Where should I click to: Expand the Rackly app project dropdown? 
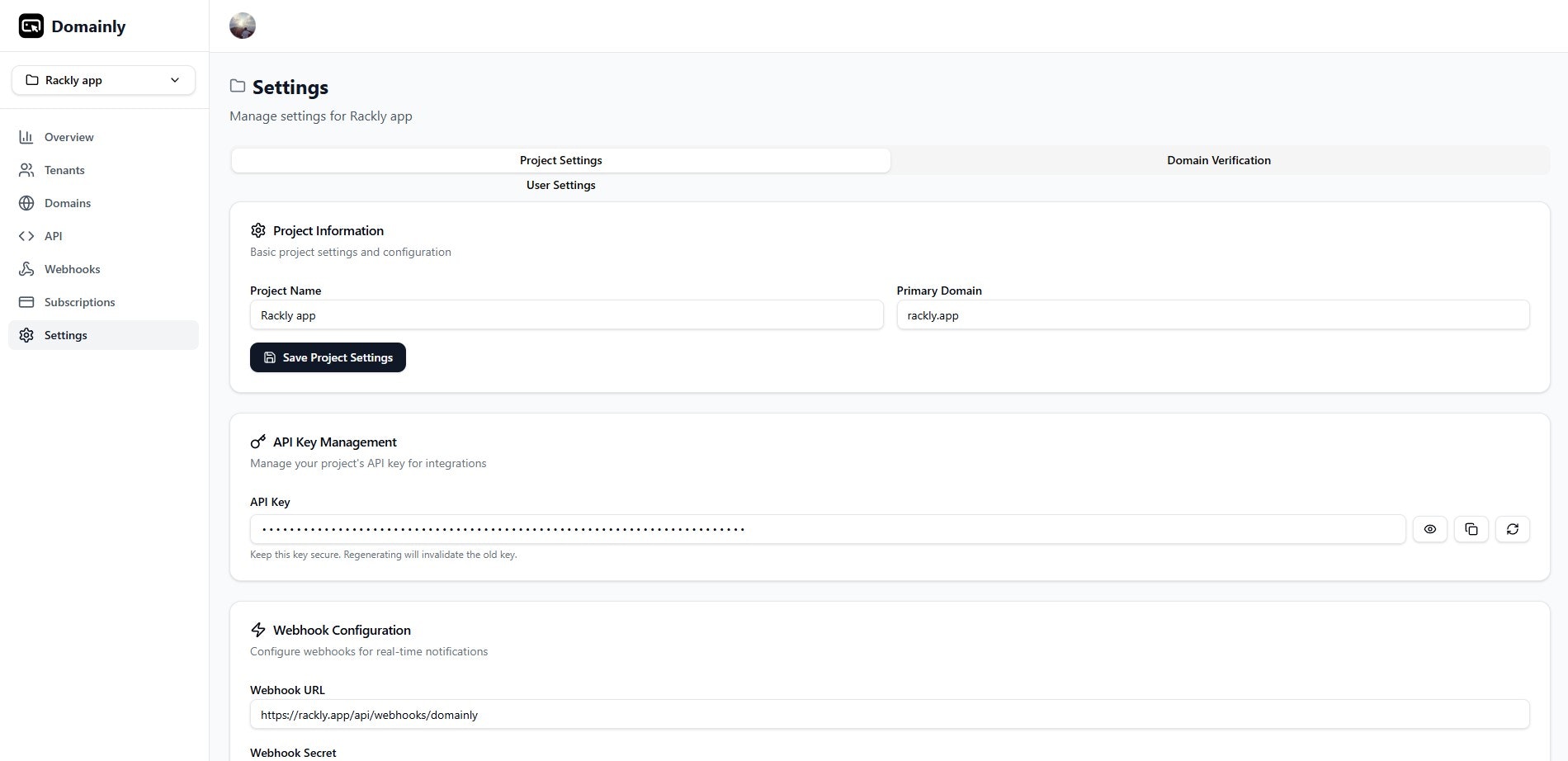(x=103, y=80)
